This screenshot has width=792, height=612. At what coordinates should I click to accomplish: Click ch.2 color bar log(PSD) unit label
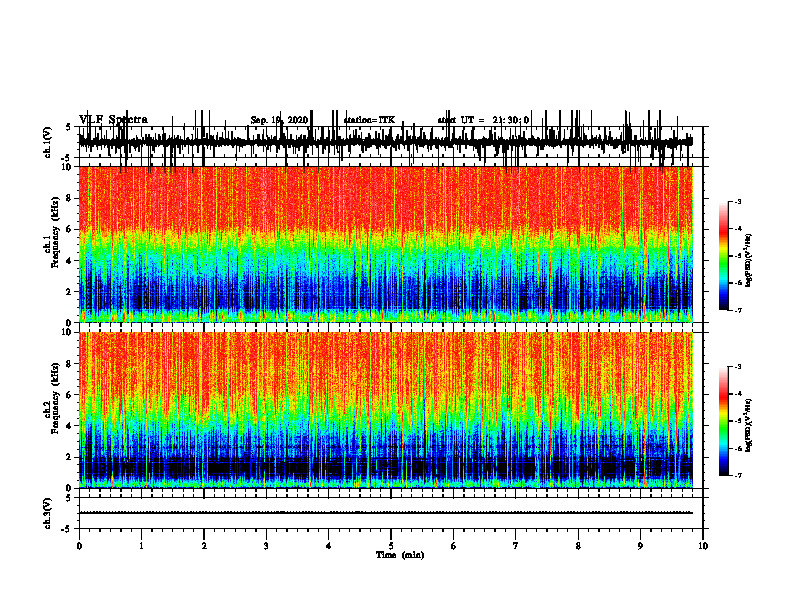(x=749, y=425)
